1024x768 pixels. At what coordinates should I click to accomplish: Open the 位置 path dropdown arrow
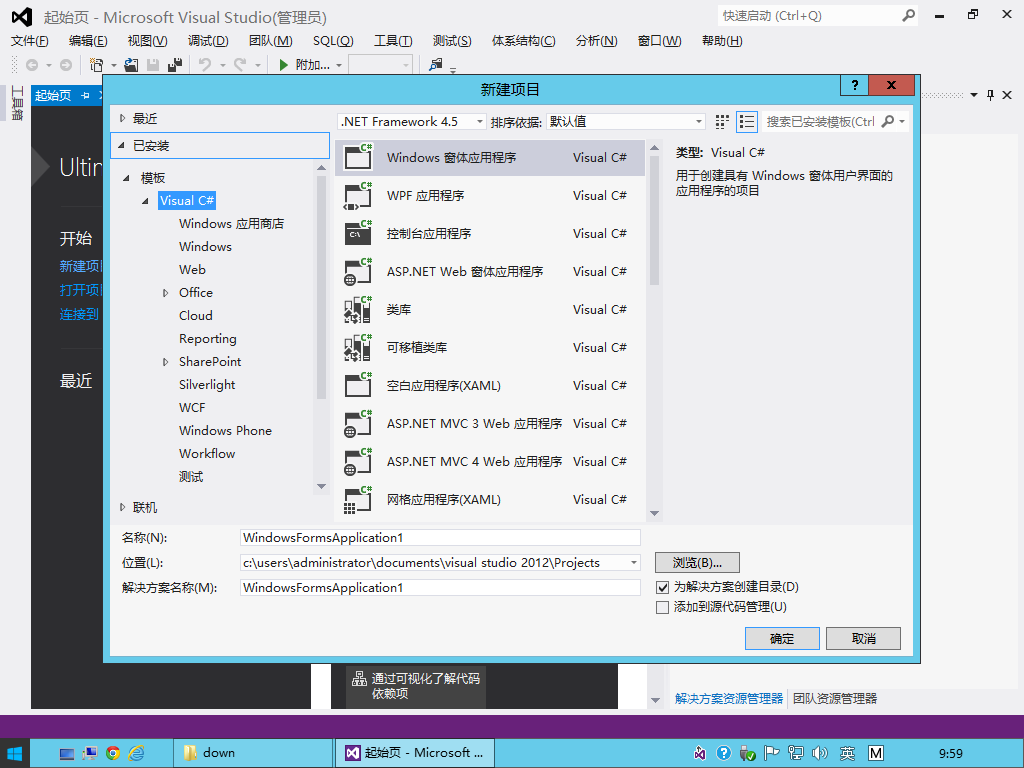click(x=633, y=563)
